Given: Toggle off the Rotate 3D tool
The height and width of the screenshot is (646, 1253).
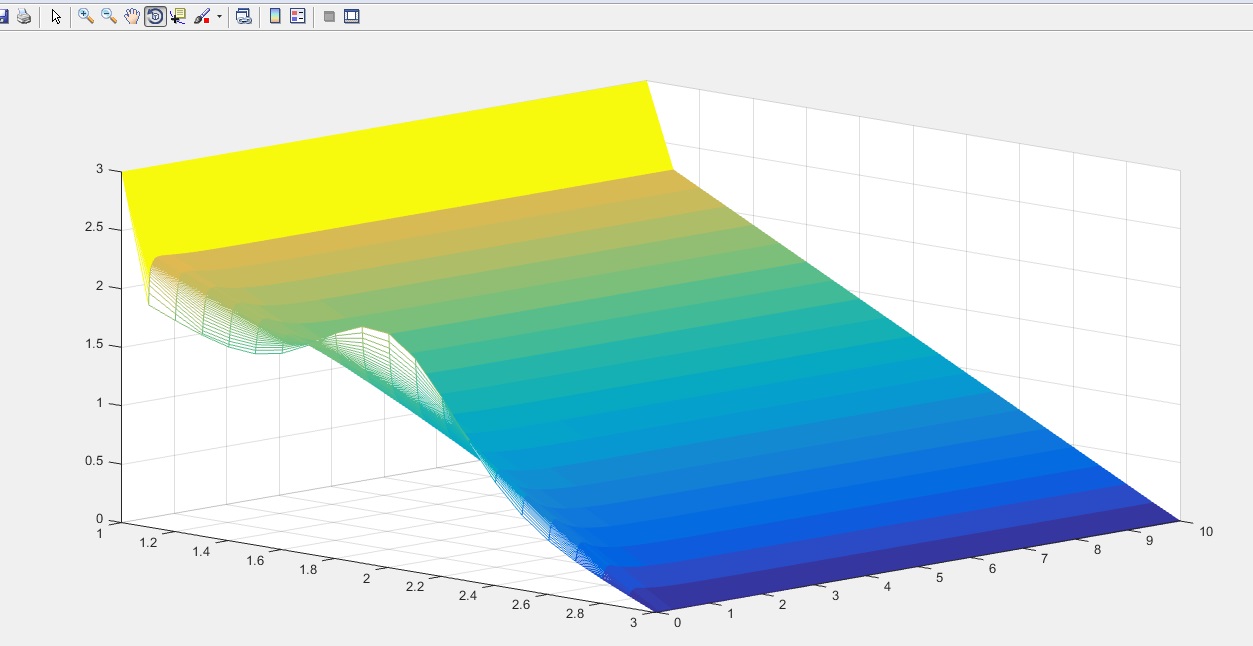Looking at the screenshot, I should [x=155, y=17].
